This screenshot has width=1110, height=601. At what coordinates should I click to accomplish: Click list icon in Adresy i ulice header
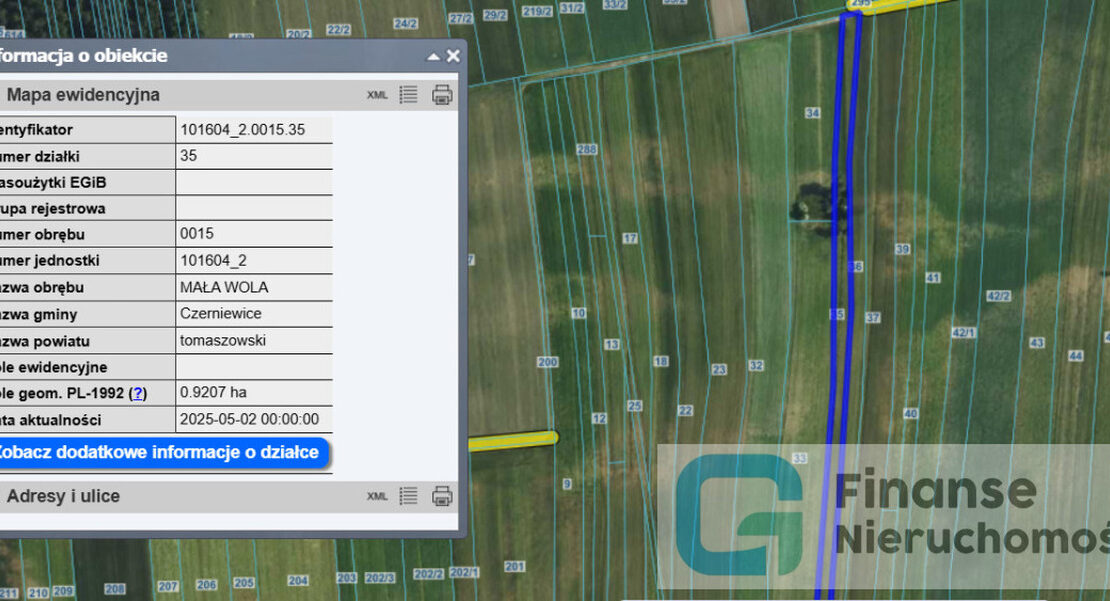(408, 496)
